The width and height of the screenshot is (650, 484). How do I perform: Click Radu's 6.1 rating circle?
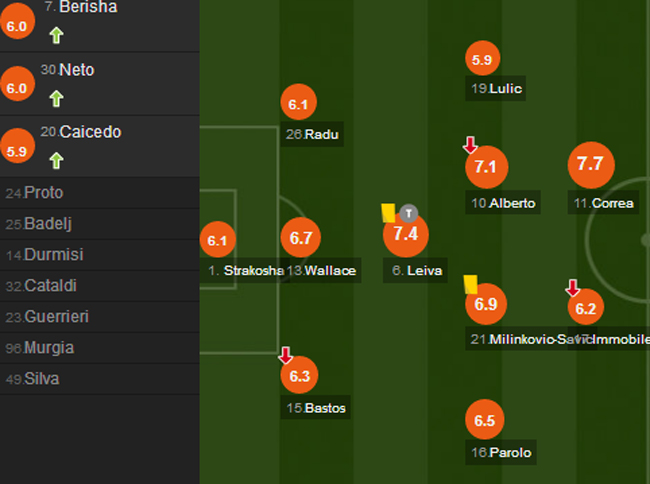coord(299,104)
